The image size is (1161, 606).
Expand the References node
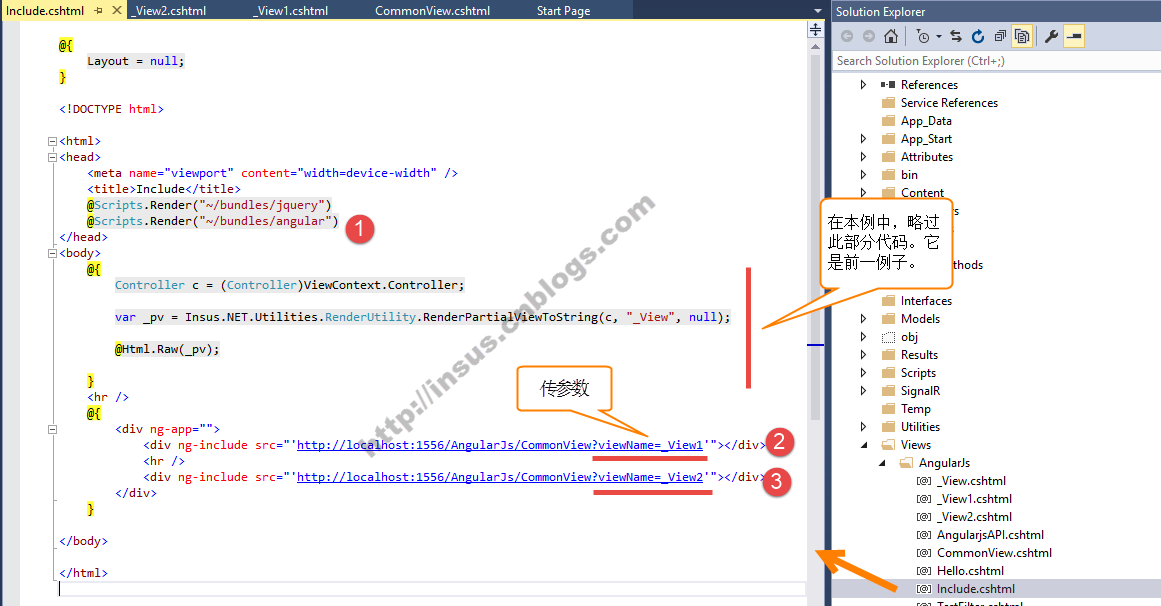(863, 84)
